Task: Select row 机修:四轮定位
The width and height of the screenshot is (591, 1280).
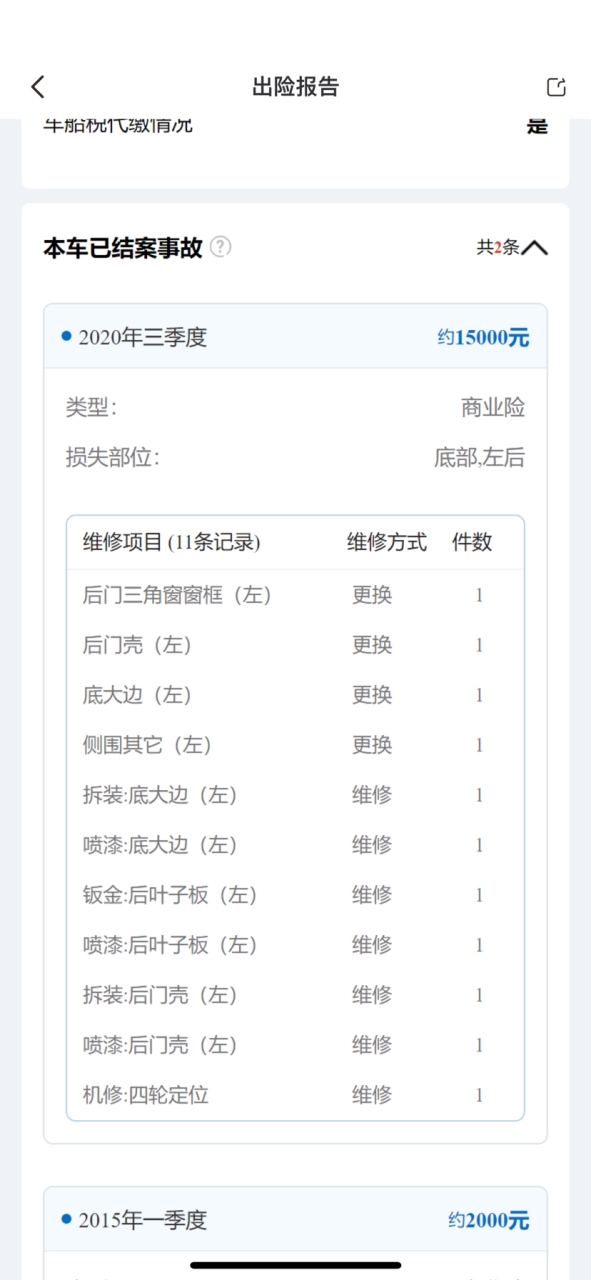Action: (x=295, y=1095)
